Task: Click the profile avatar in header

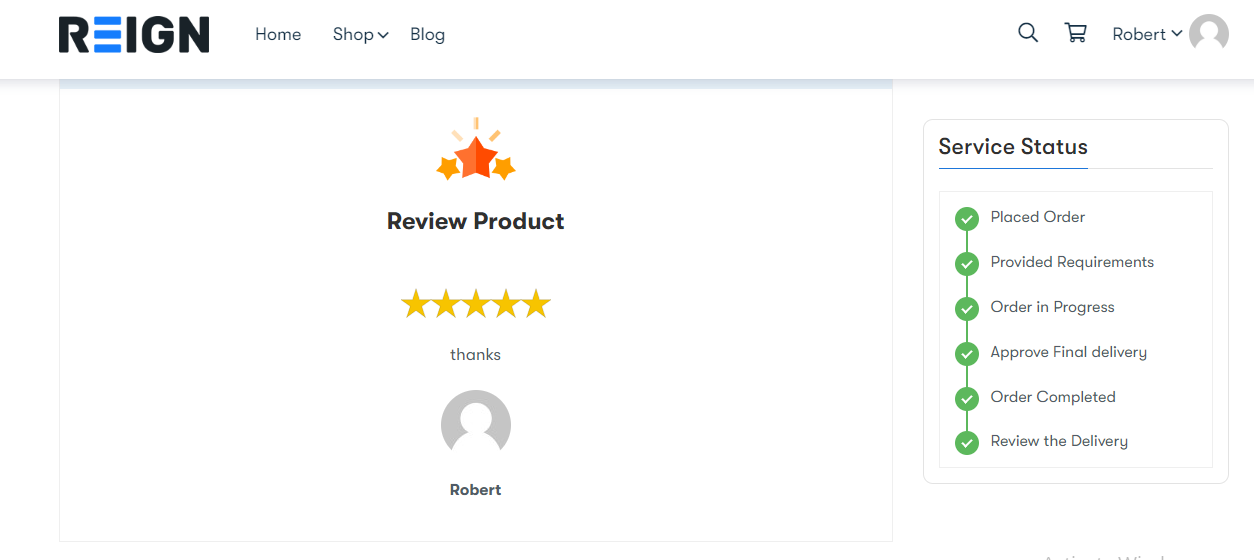Action: [1209, 34]
